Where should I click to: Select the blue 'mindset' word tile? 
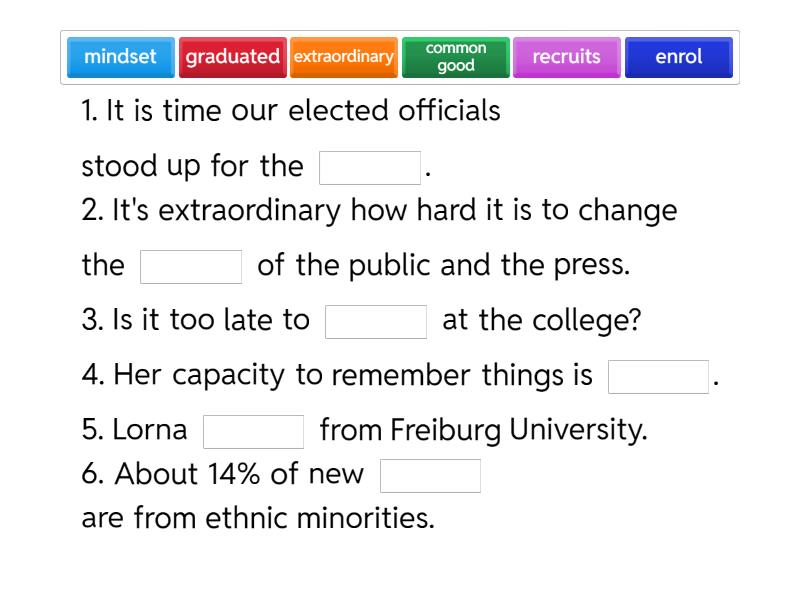(x=120, y=57)
